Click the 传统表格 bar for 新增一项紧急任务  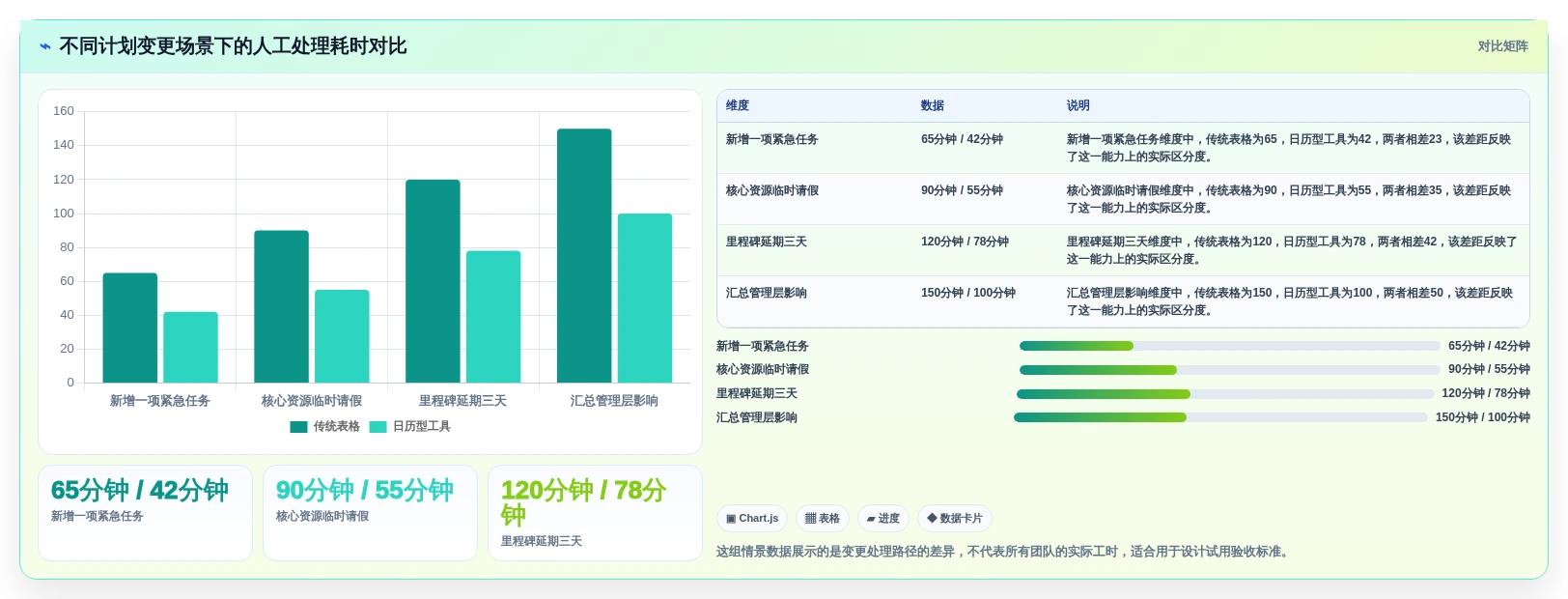pyautogui.click(x=130, y=328)
